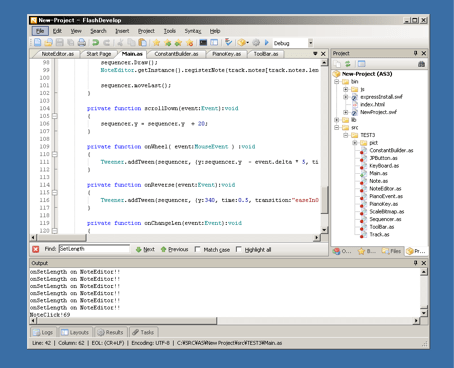Expand the lib folder node
Screen dimensions: 454x368
[337, 120]
